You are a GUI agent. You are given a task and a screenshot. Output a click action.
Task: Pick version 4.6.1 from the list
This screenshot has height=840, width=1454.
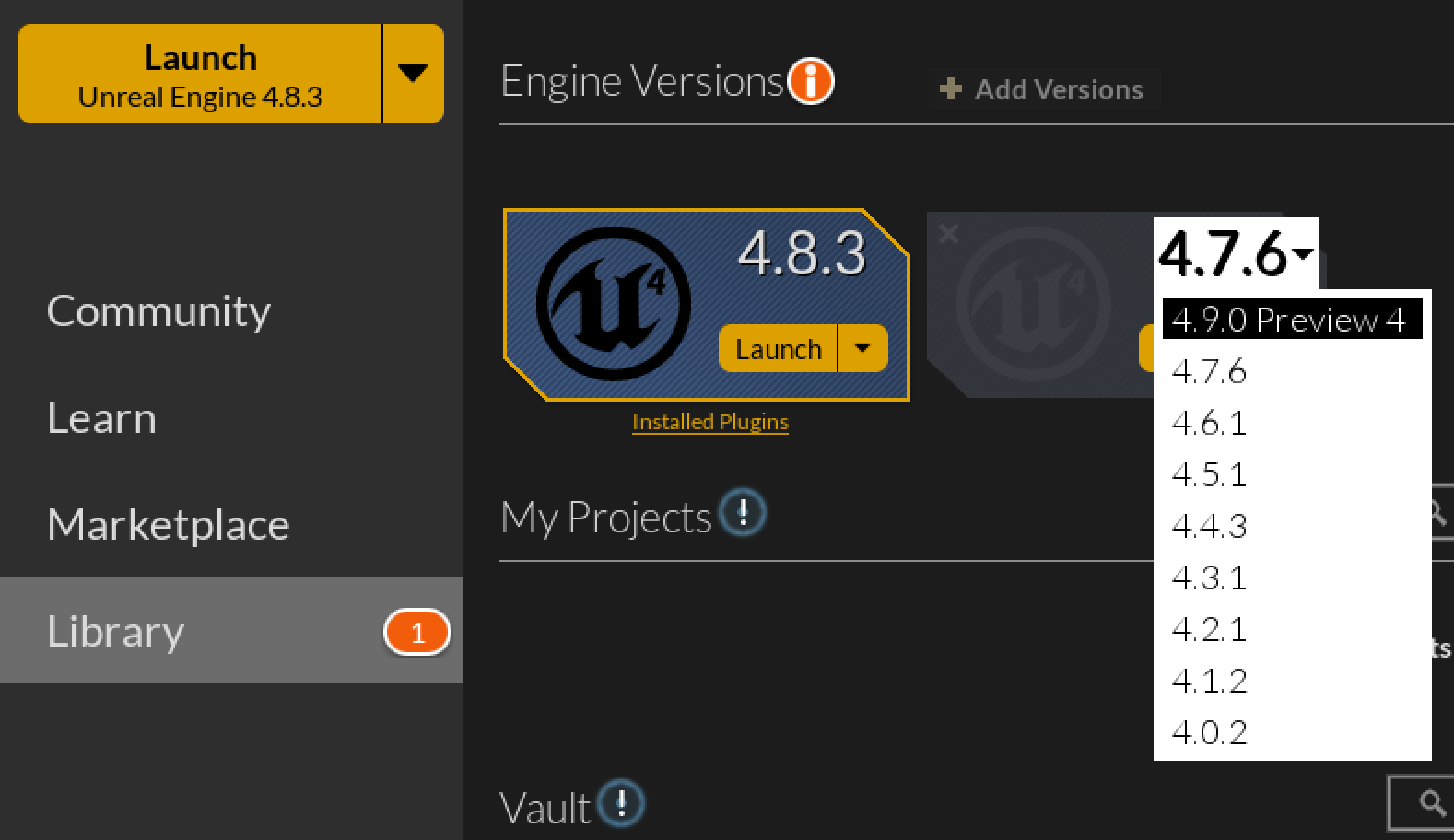coord(1292,423)
